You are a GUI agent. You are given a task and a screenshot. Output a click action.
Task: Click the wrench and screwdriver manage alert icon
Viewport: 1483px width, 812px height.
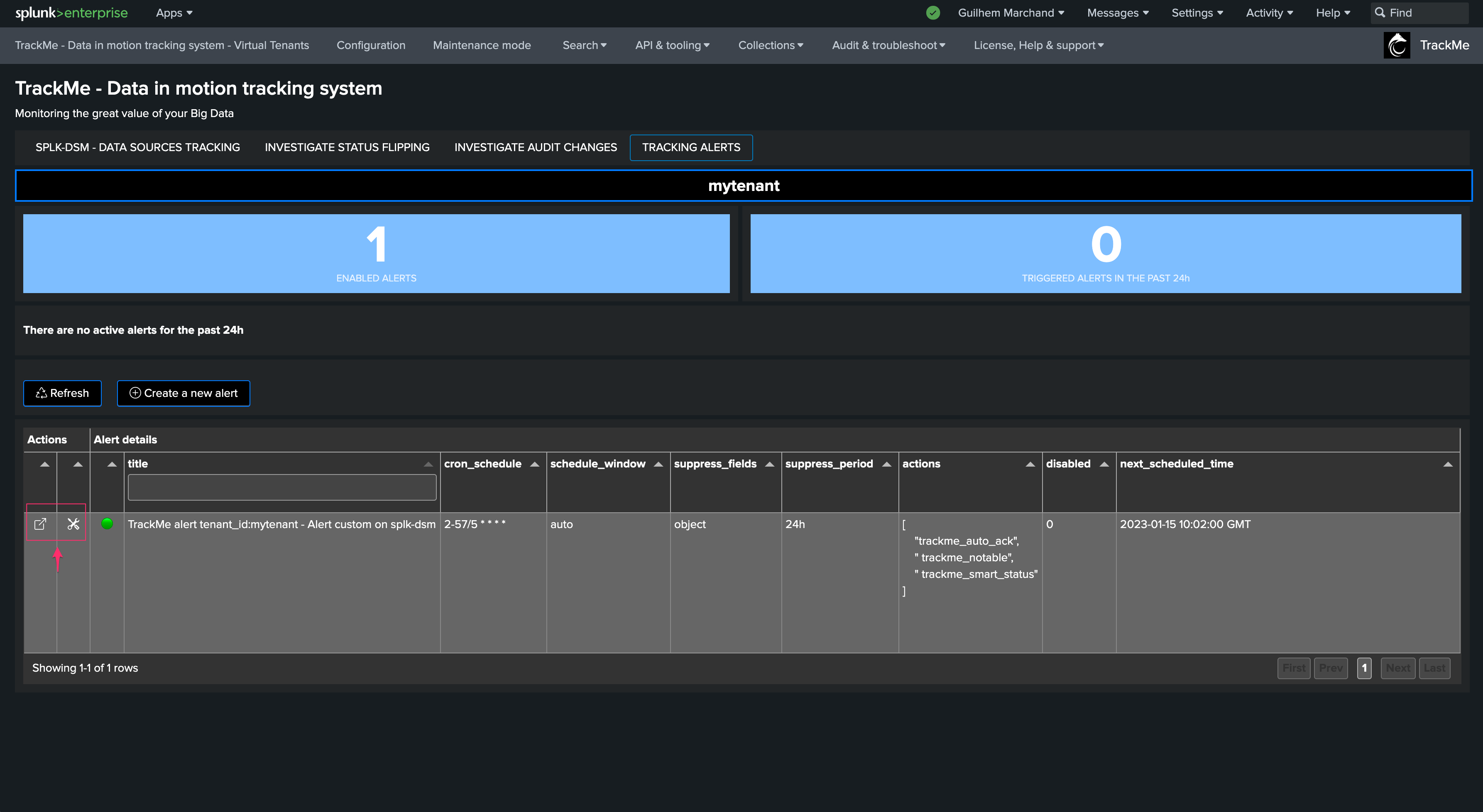click(73, 523)
